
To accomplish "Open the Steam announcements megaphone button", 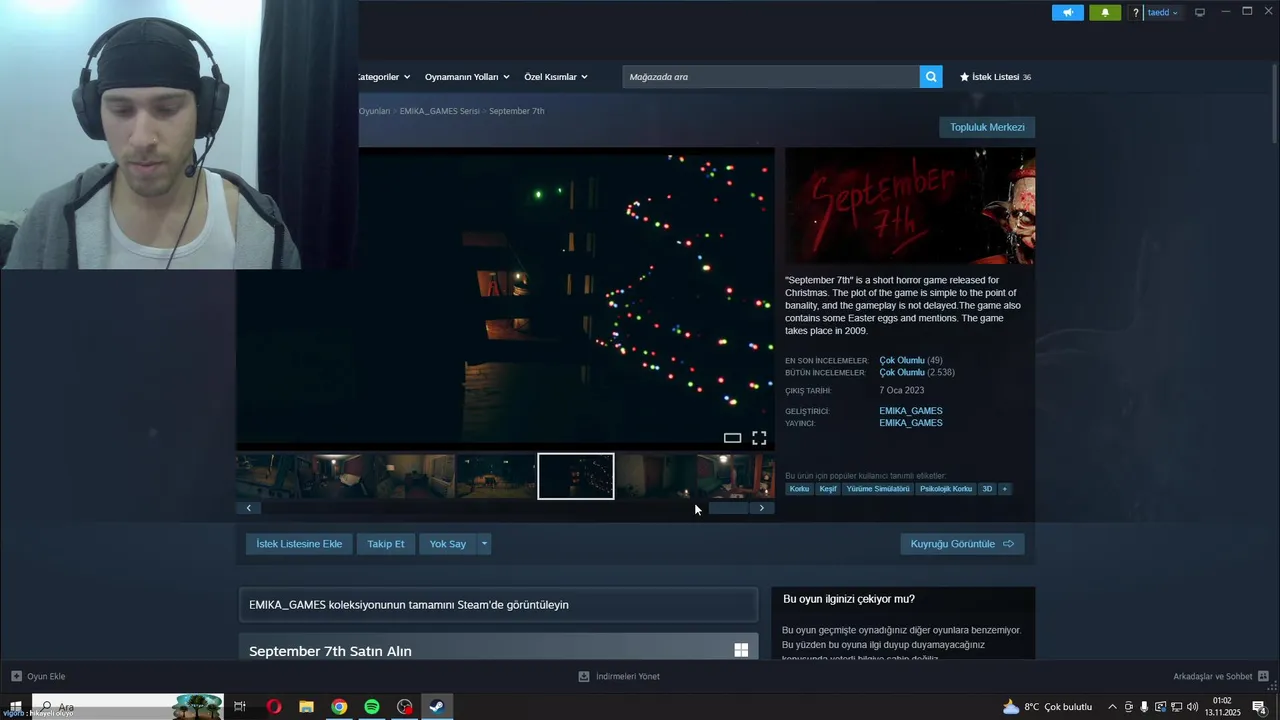I will point(1068,12).
